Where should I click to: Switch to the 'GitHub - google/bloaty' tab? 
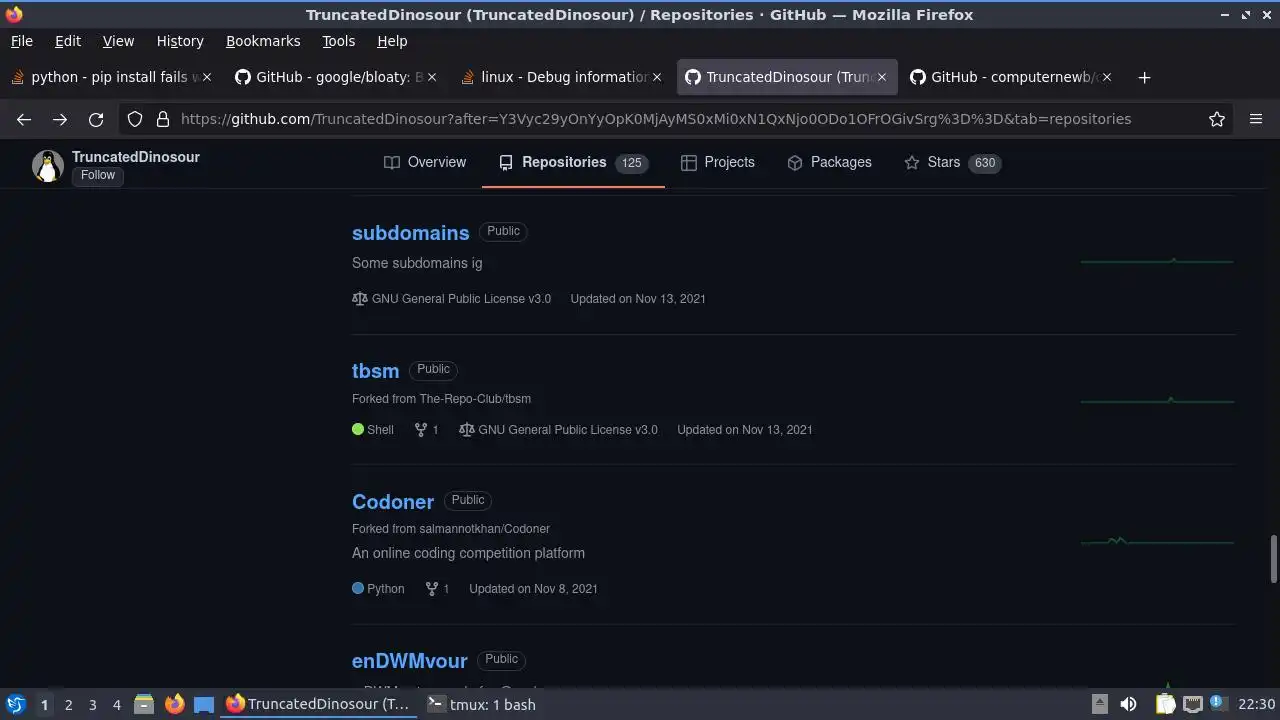(x=338, y=77)
